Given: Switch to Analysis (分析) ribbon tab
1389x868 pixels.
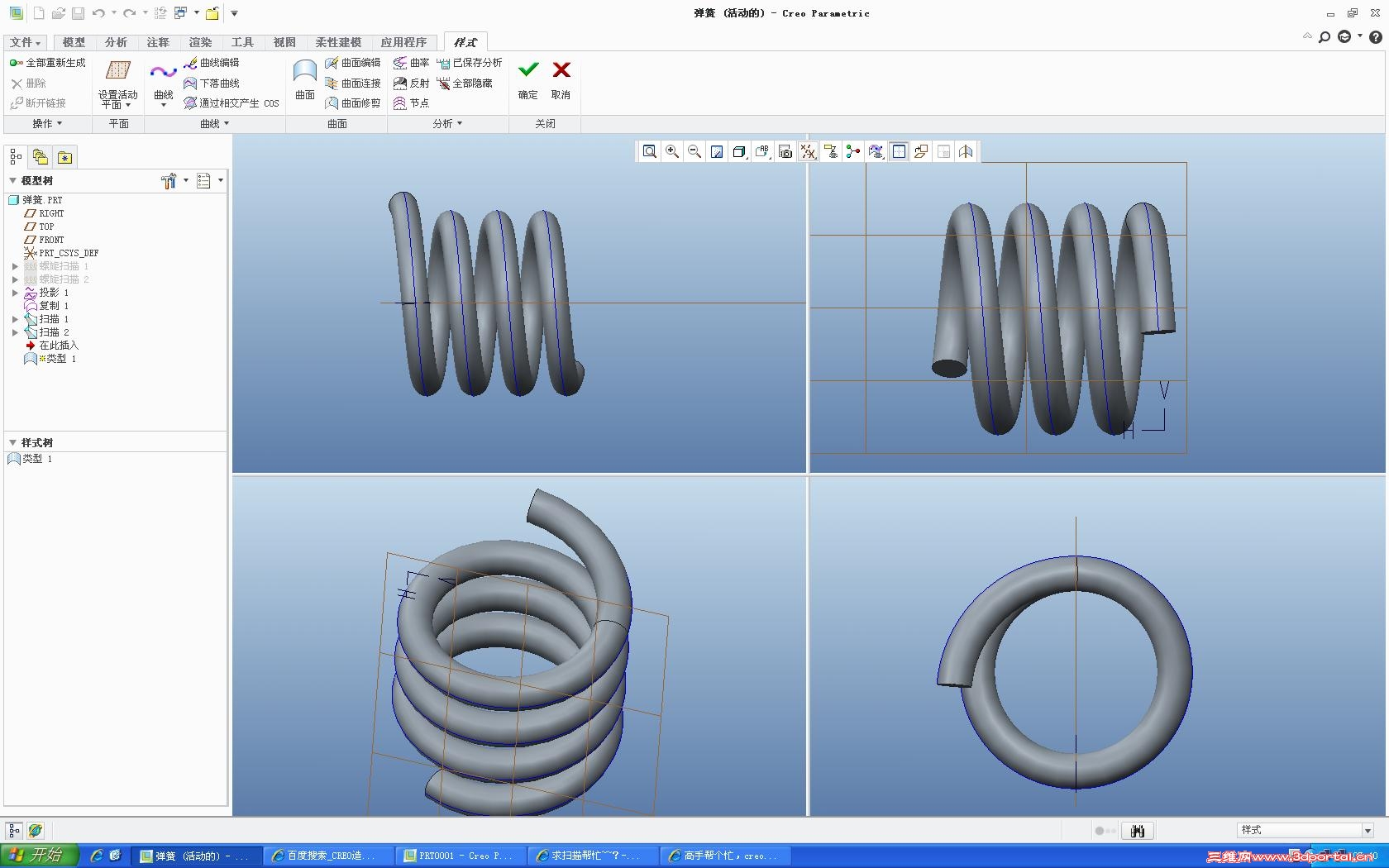Looking at the screenshot, I should pos(116,42).
